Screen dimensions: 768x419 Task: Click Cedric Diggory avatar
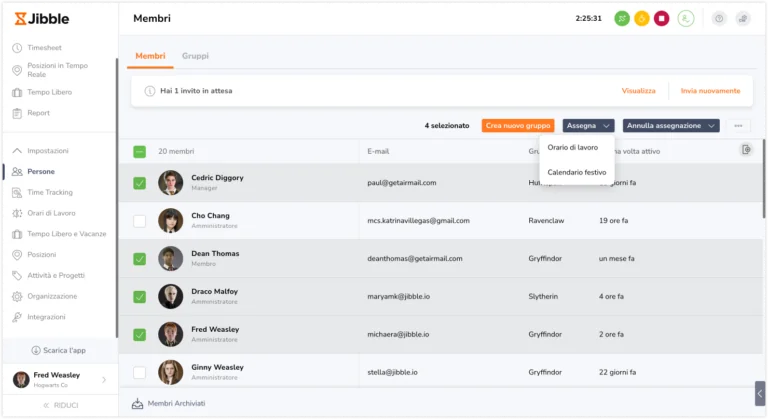pyautogui.click(x=170, y=182)
